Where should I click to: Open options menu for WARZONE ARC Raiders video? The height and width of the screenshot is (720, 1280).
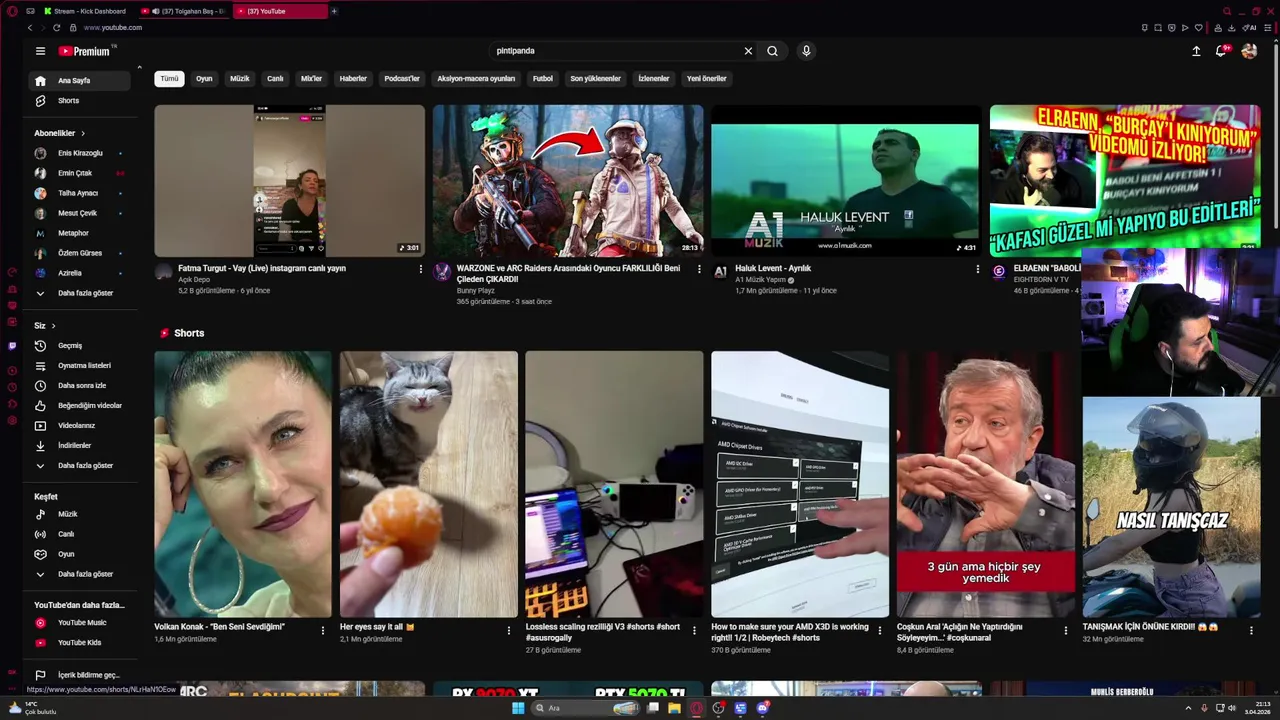tap(699, 269)
